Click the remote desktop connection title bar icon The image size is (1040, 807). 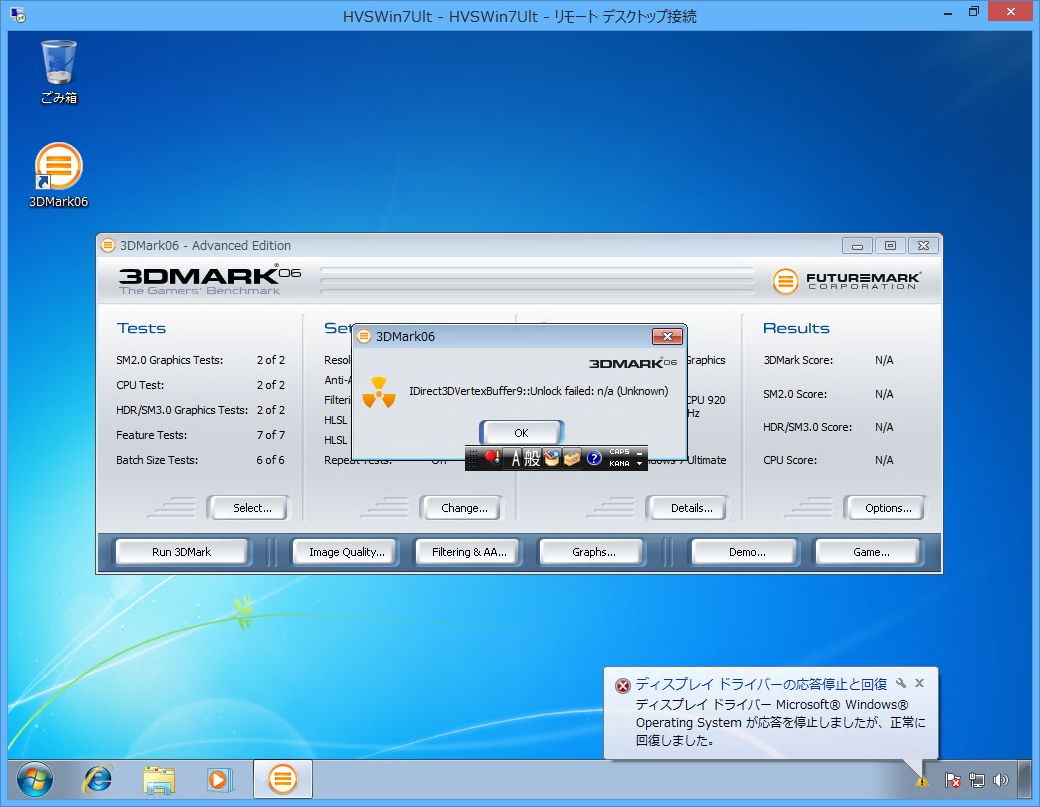pos(17,14)
